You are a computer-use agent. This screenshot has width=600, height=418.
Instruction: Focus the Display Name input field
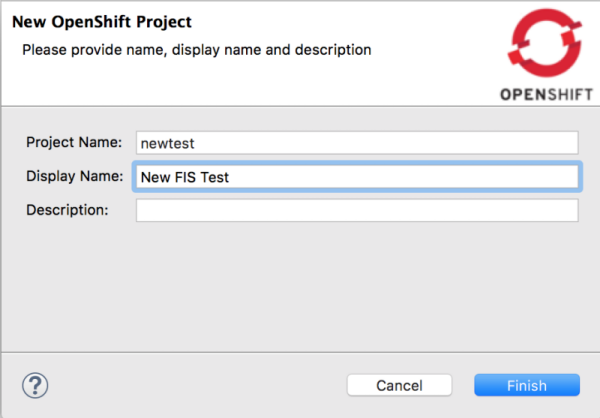[357, 177]
